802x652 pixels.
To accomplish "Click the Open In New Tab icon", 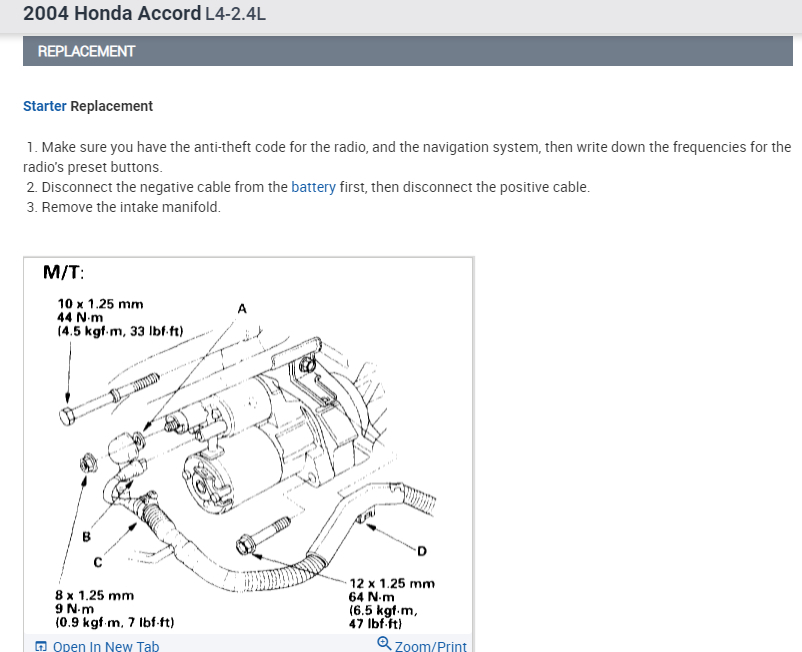I will tap(41, 646).
